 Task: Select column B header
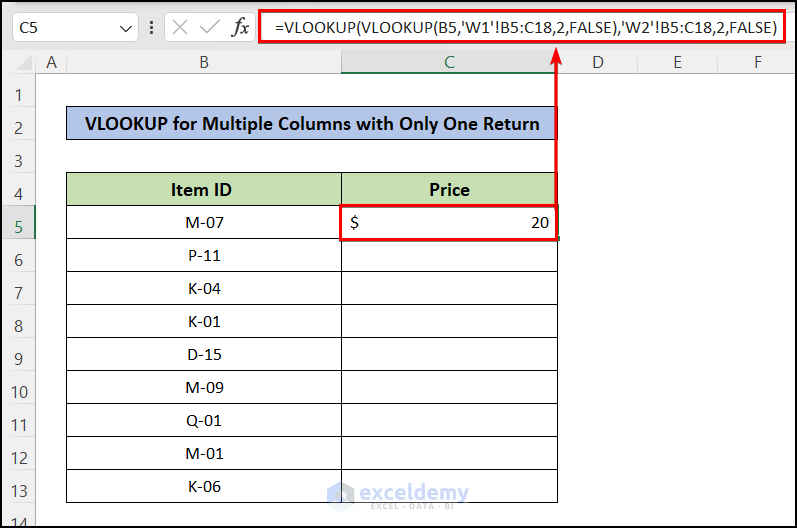coord(204,62)
